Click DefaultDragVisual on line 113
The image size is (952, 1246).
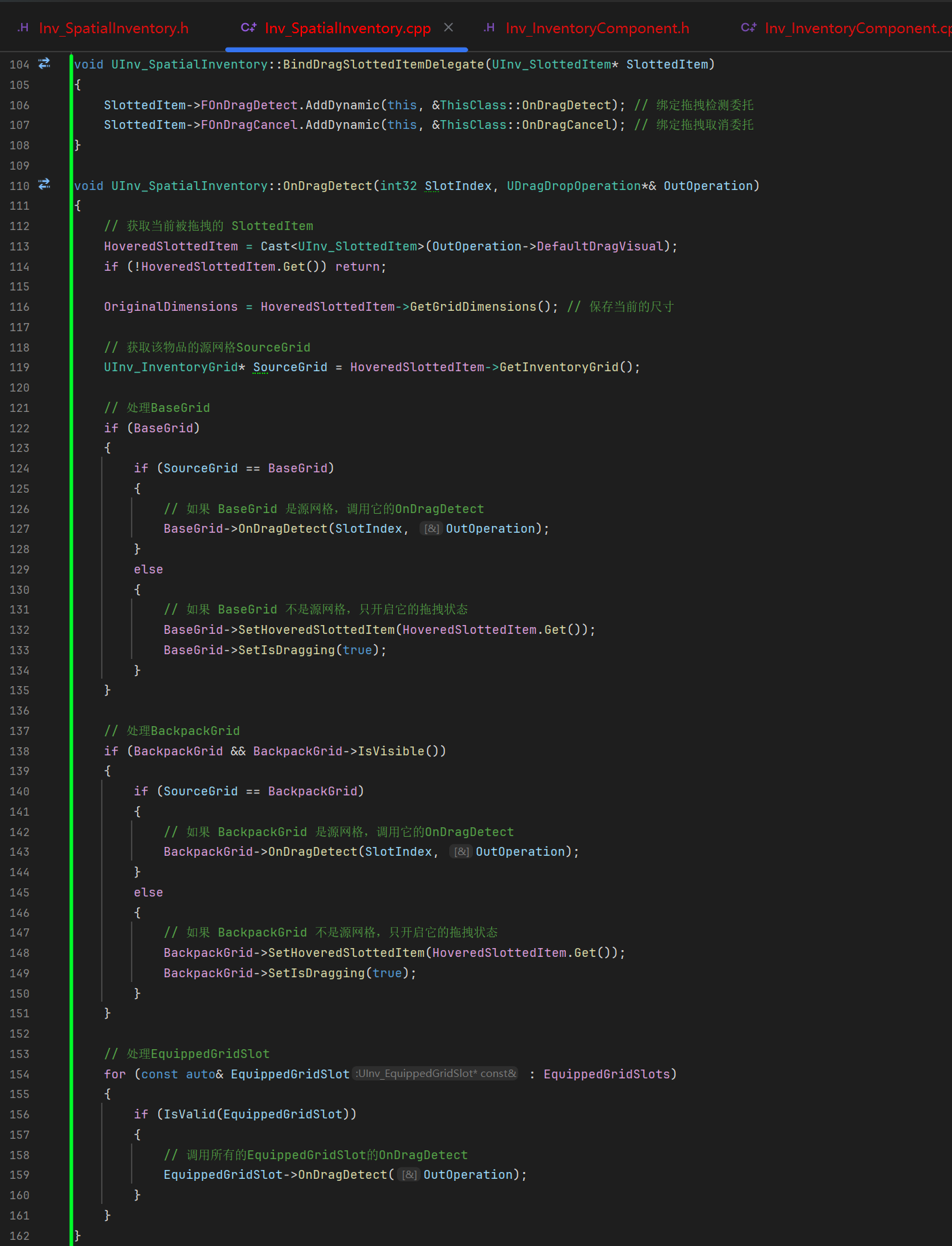point(600,246)
